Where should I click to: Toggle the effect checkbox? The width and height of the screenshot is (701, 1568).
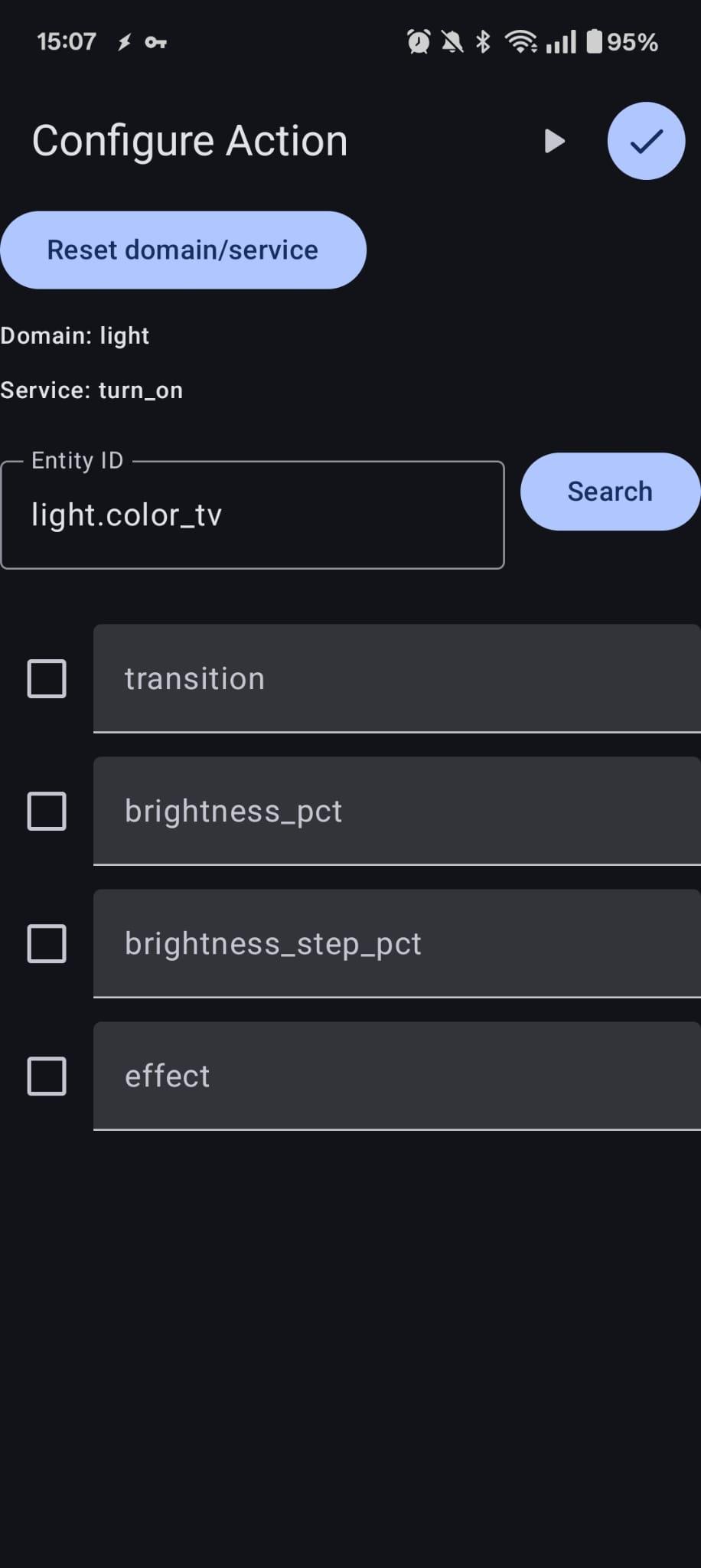47,1076
